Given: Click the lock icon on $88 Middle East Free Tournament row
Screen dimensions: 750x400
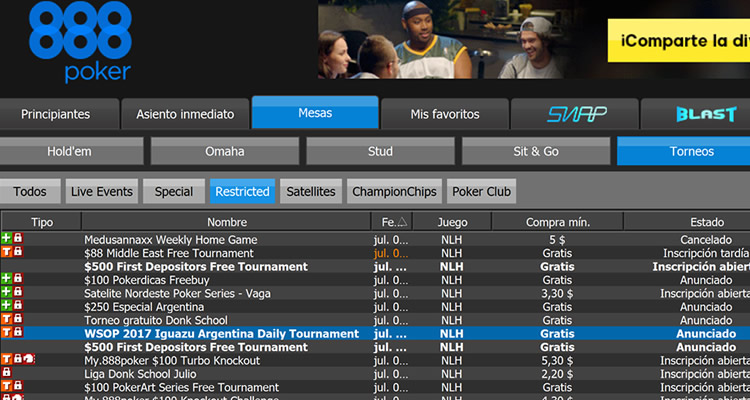Looking at the screenshot, I should click(x=18, y=251).
